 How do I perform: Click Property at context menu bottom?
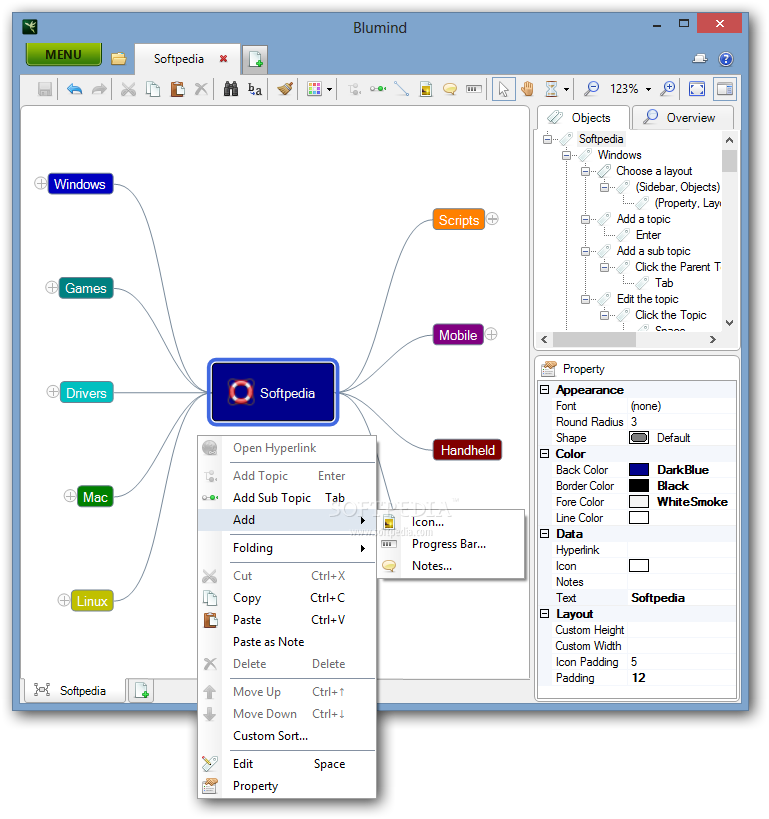[x=287, y=786]
